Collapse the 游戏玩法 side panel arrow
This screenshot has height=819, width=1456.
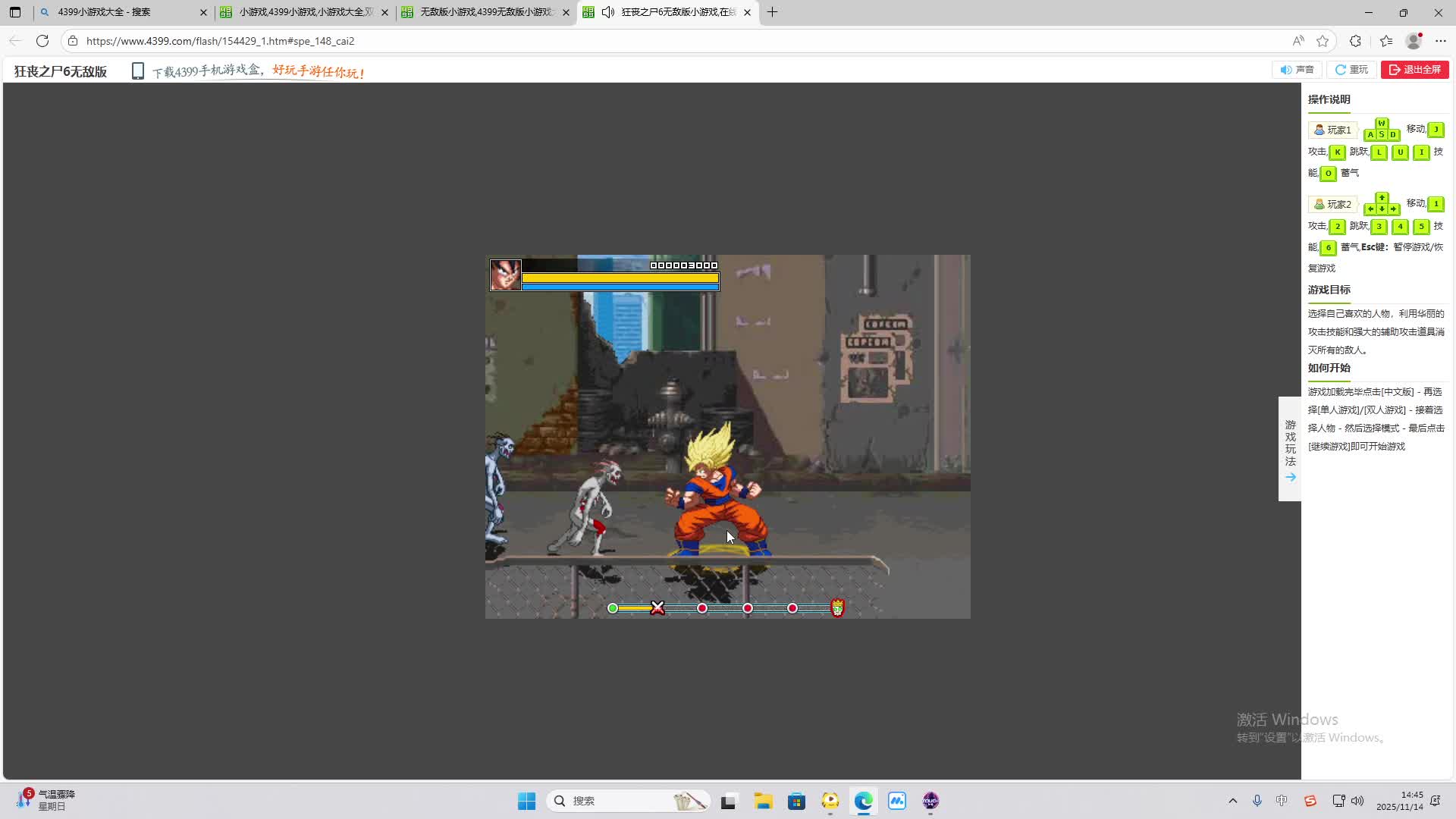[x=1290, y=477]
